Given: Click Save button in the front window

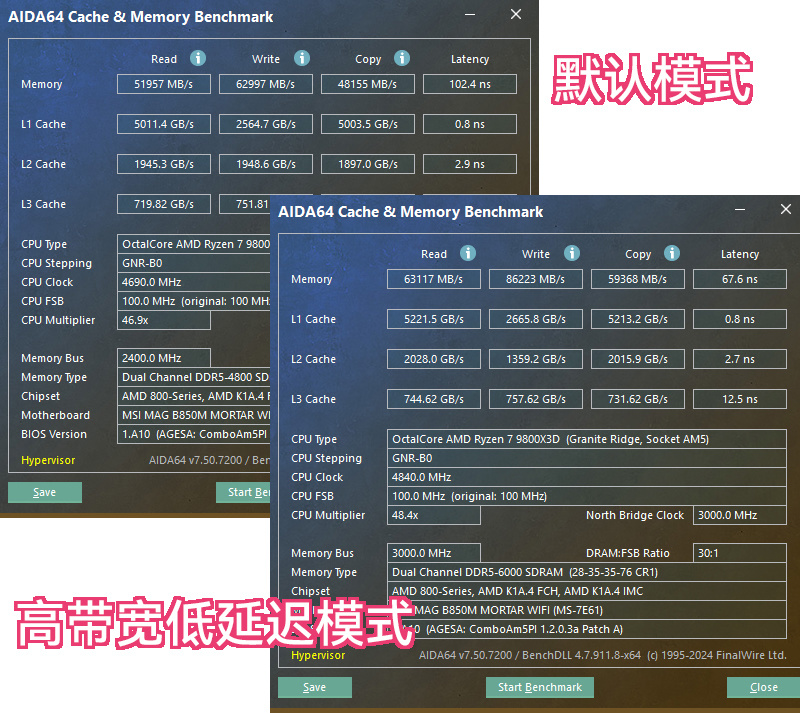Looking at the screenshot, I should 315,687.
